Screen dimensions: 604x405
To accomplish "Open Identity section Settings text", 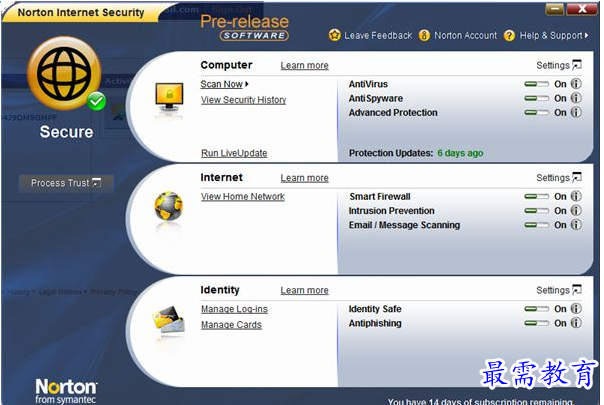I will click(553, 291).
